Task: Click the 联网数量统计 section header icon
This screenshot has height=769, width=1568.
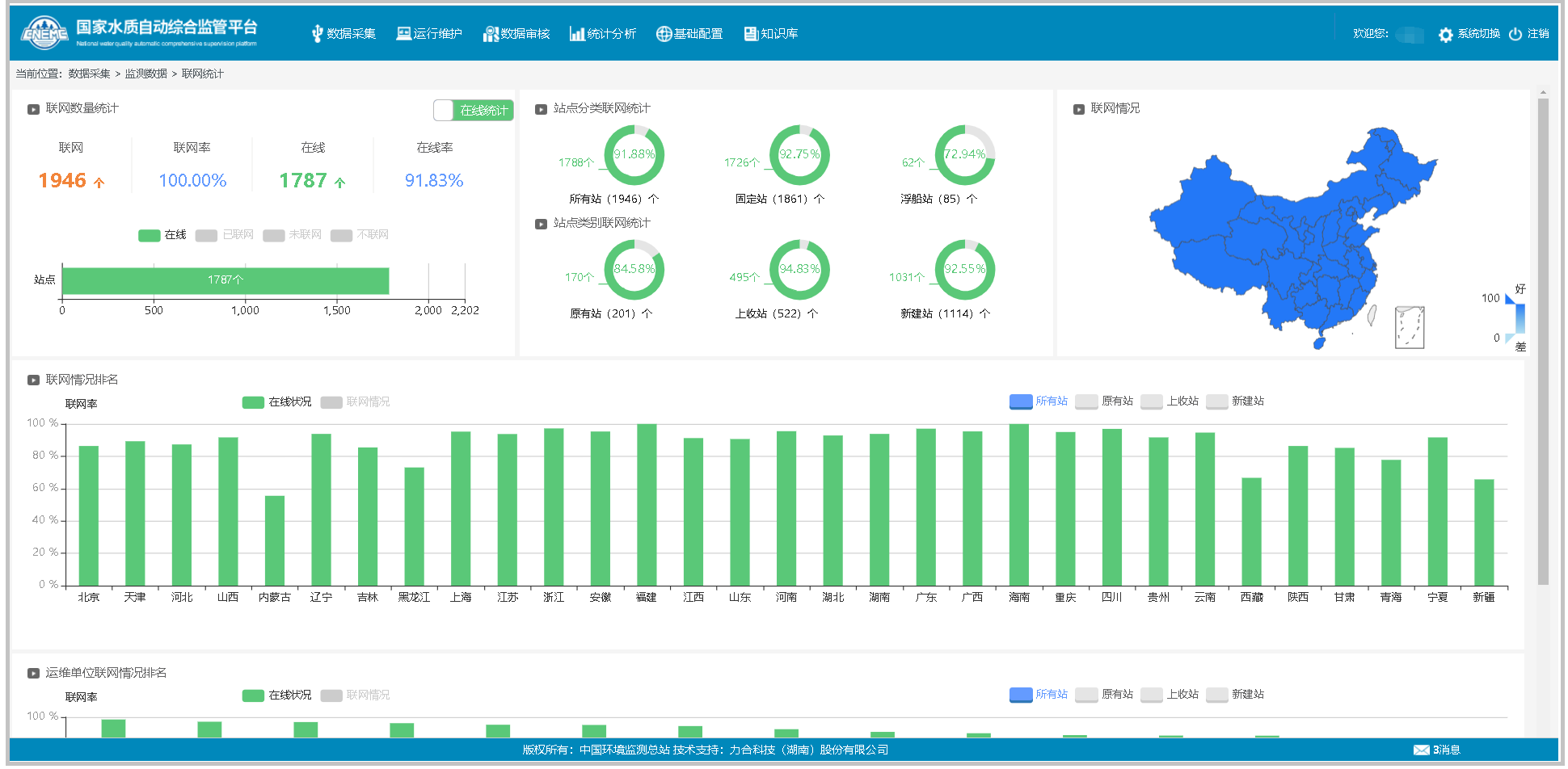Action: pos(33,109)
